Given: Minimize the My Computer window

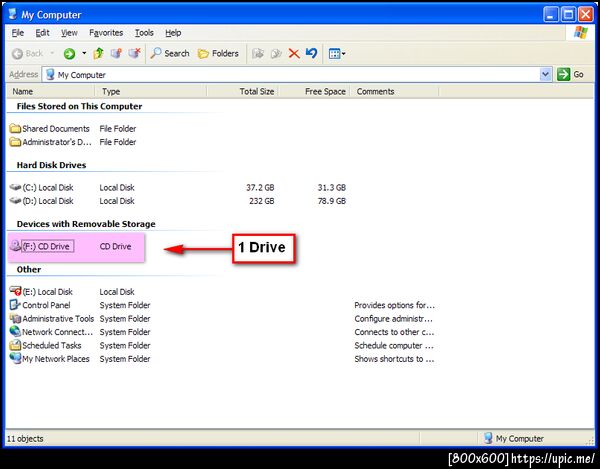Looking at the screenshot, I should pos(551,15).
